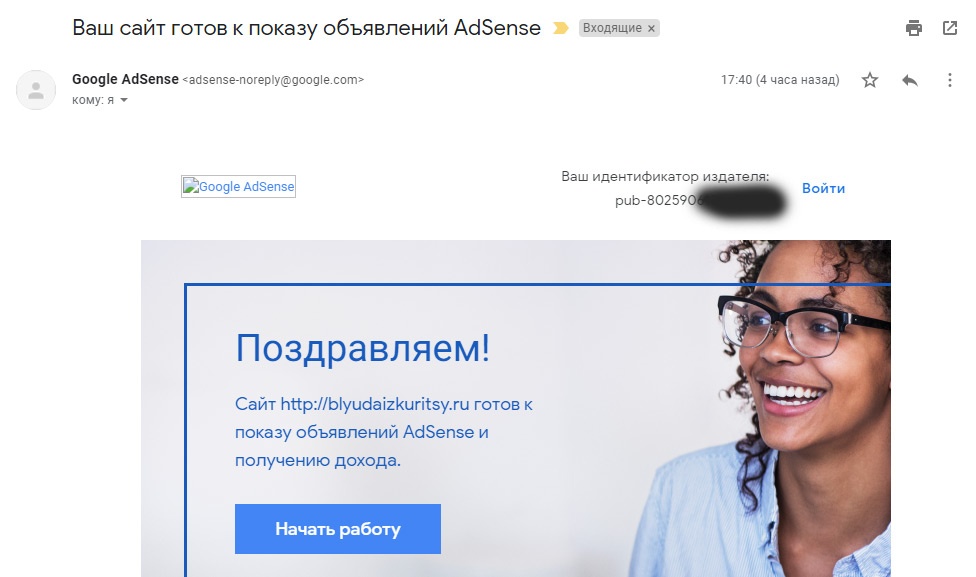Screen dimensions: 976x577
Task: Open the three-dot more options menu
Action: tap(950, 80)
